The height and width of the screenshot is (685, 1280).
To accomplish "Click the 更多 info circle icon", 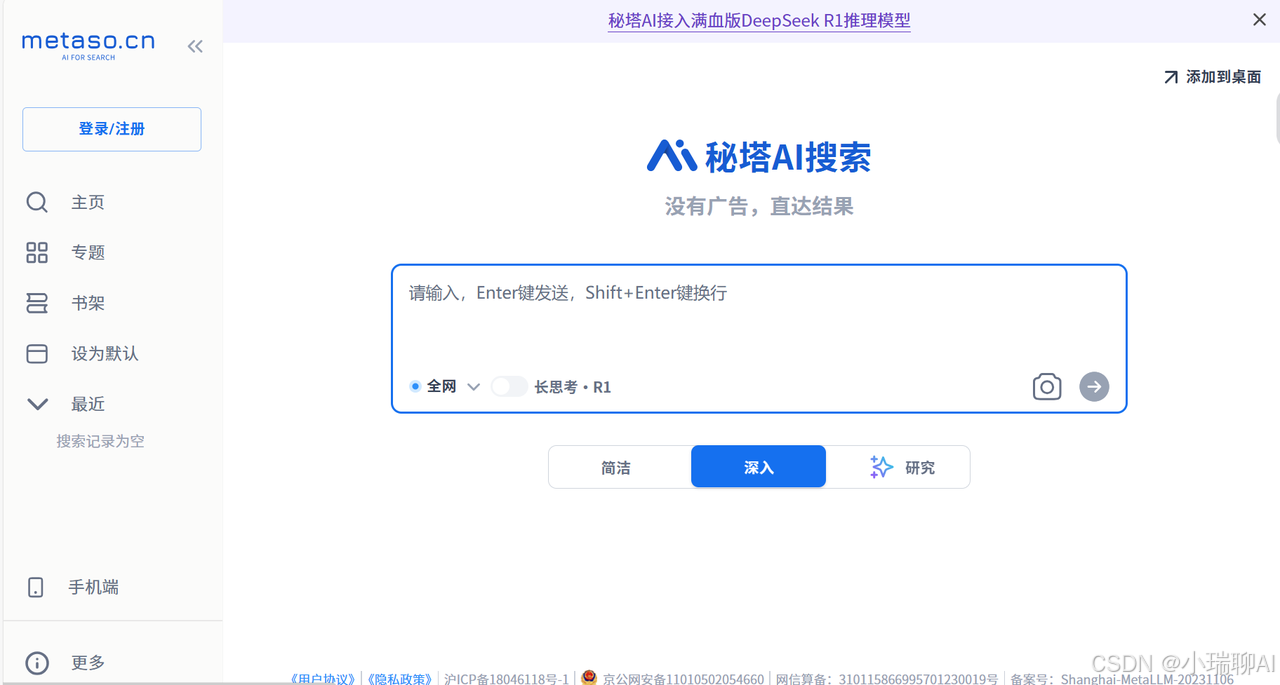I will point(37,663).
